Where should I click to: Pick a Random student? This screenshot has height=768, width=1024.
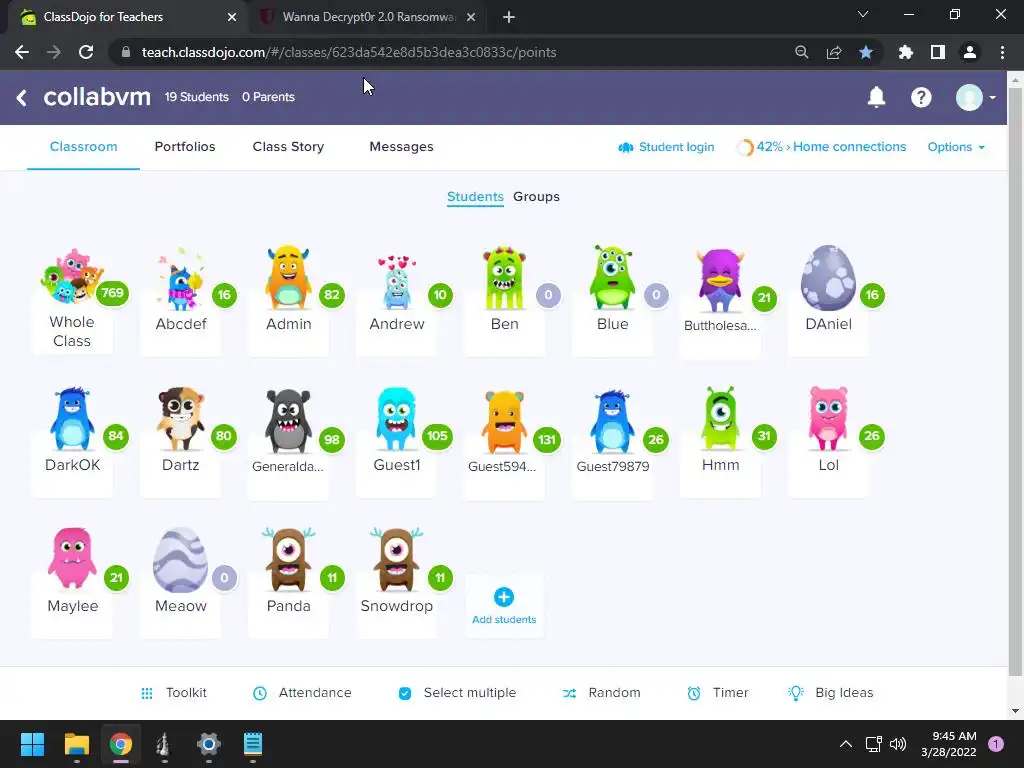601,693
